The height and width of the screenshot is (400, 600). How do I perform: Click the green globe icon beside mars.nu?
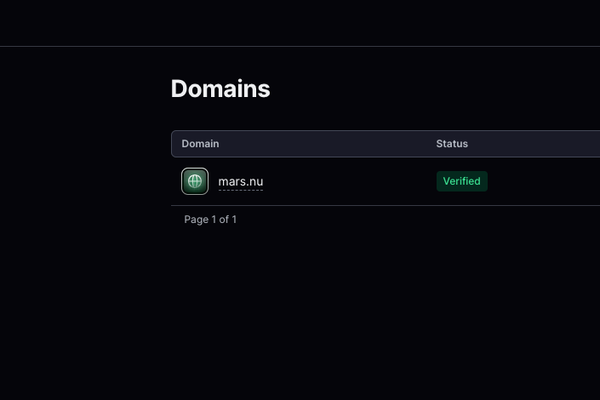[195, 181]
